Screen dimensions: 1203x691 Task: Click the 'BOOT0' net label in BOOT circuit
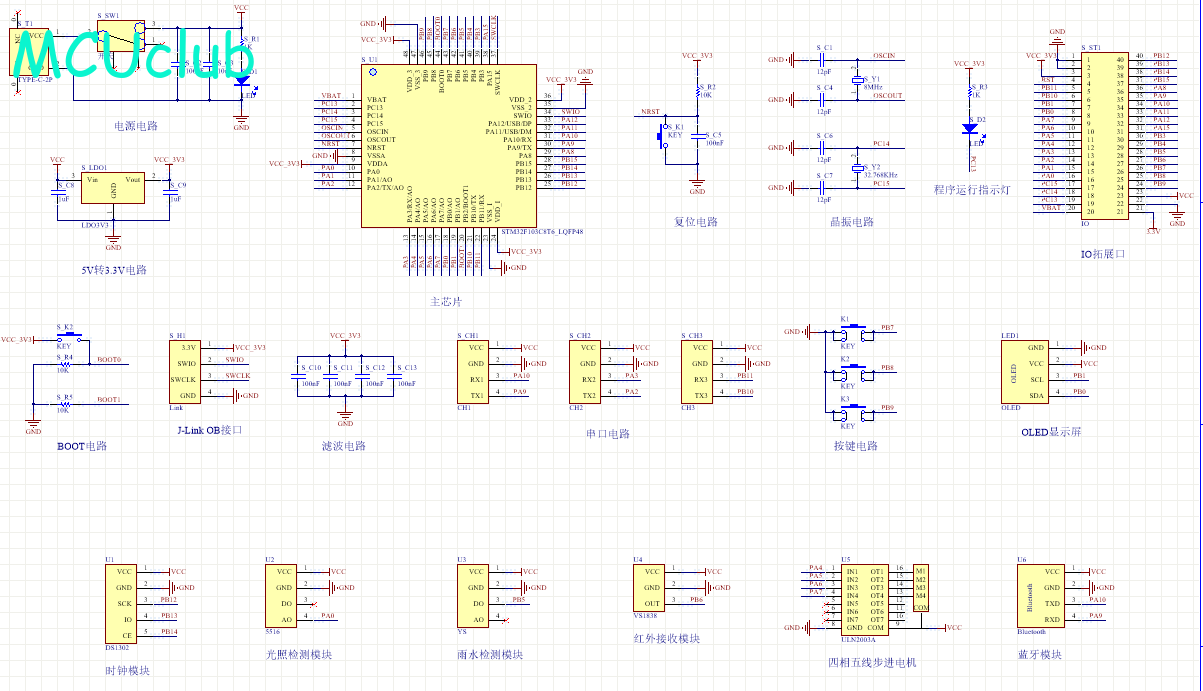[109, 360]
